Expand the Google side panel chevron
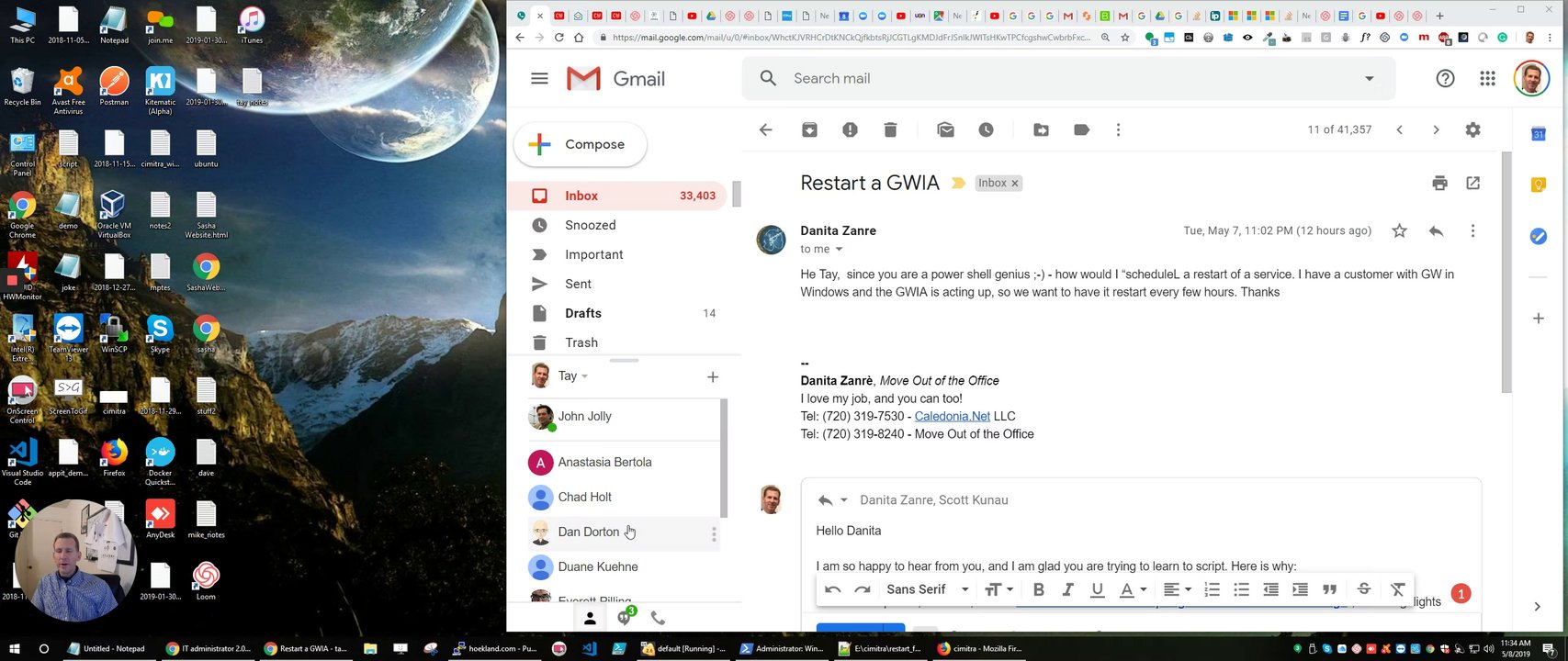This screenshot has width=1568, height=661. point(1537,606)
